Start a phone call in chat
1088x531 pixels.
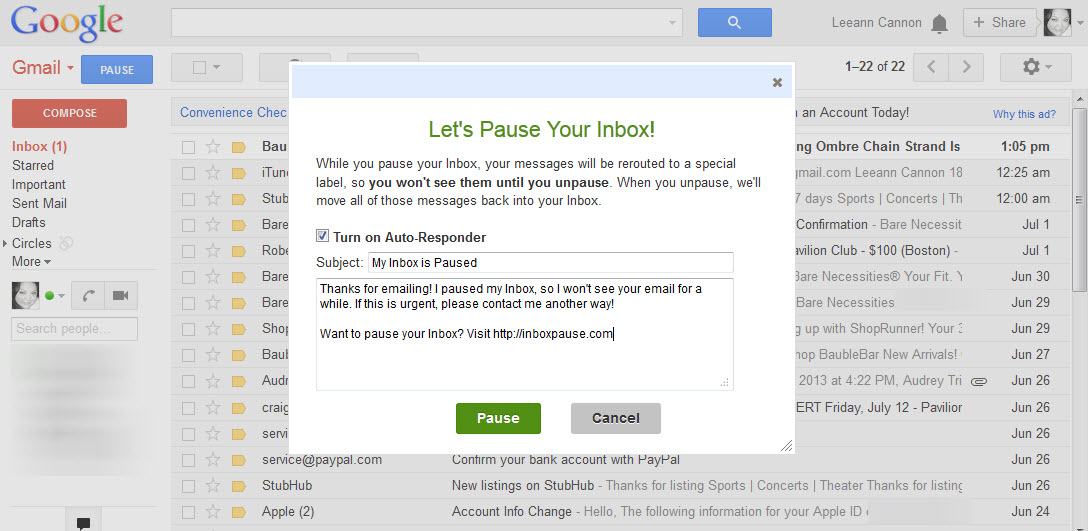point(88,296)
